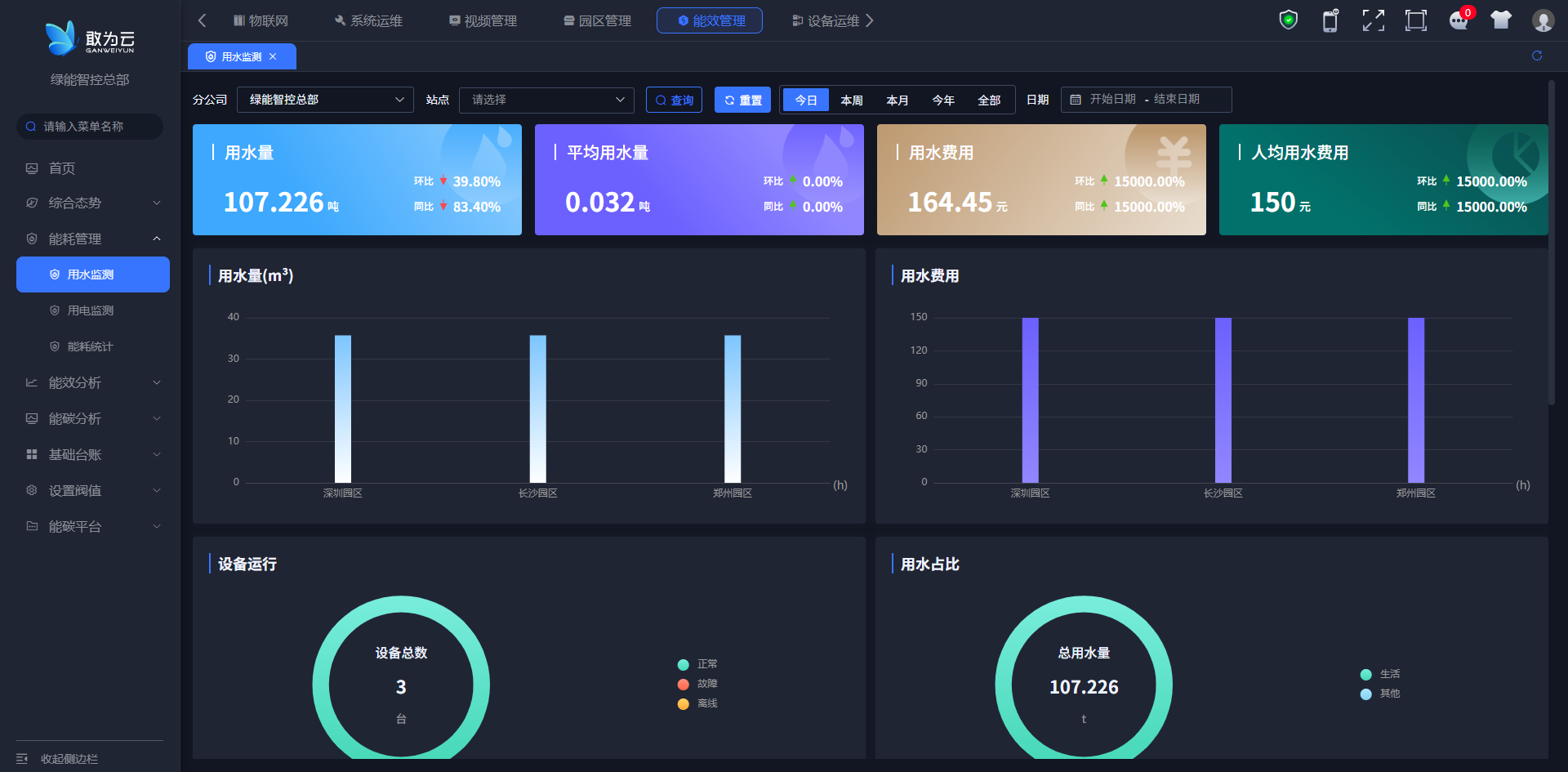Viewport: 1568px width, 772px height.
Task: Toggle the 生活 legend item
Action: point(1380,674)
